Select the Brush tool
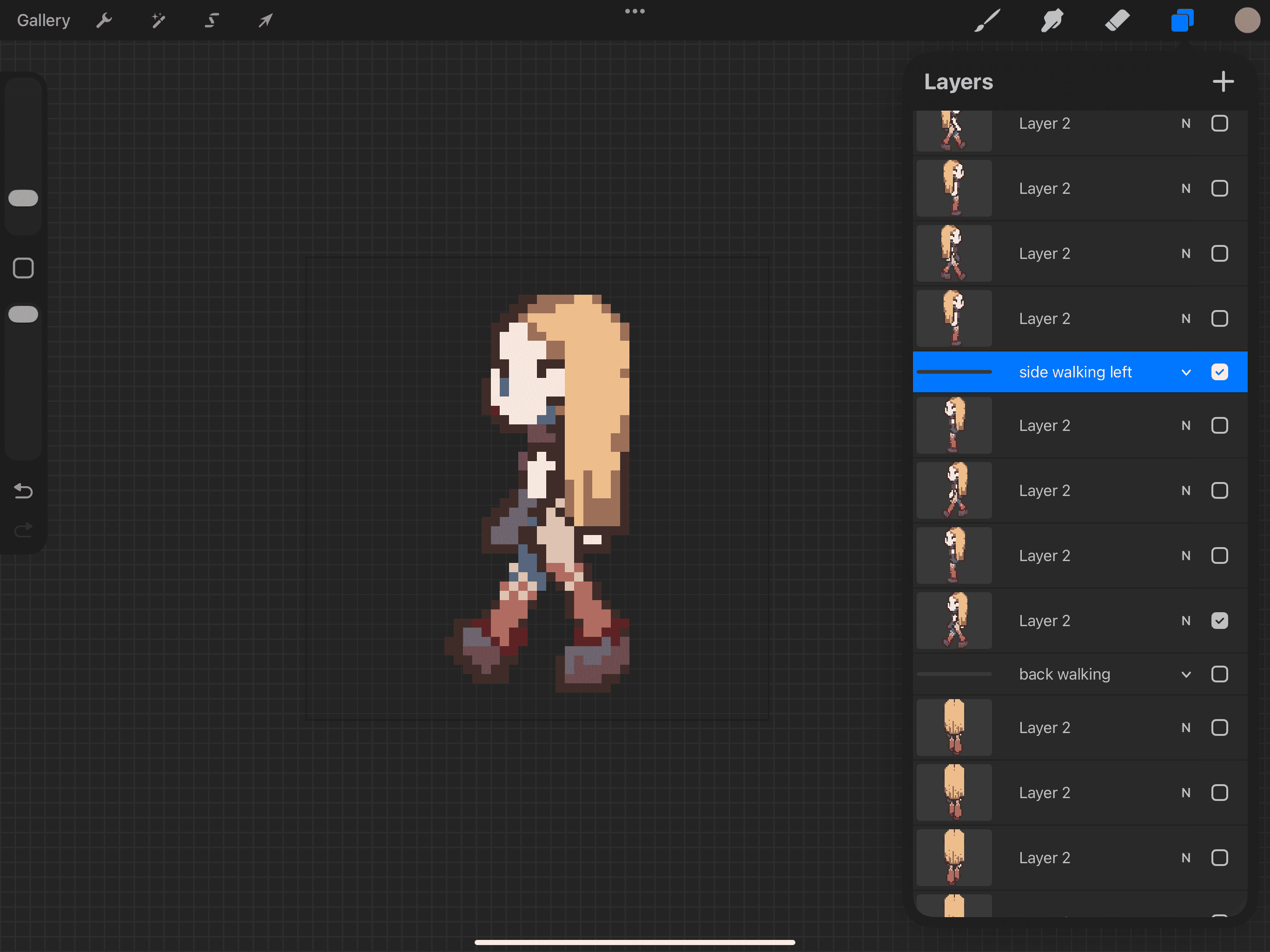The width and height of the screenshot is (1270, 952). click(987, 20)
